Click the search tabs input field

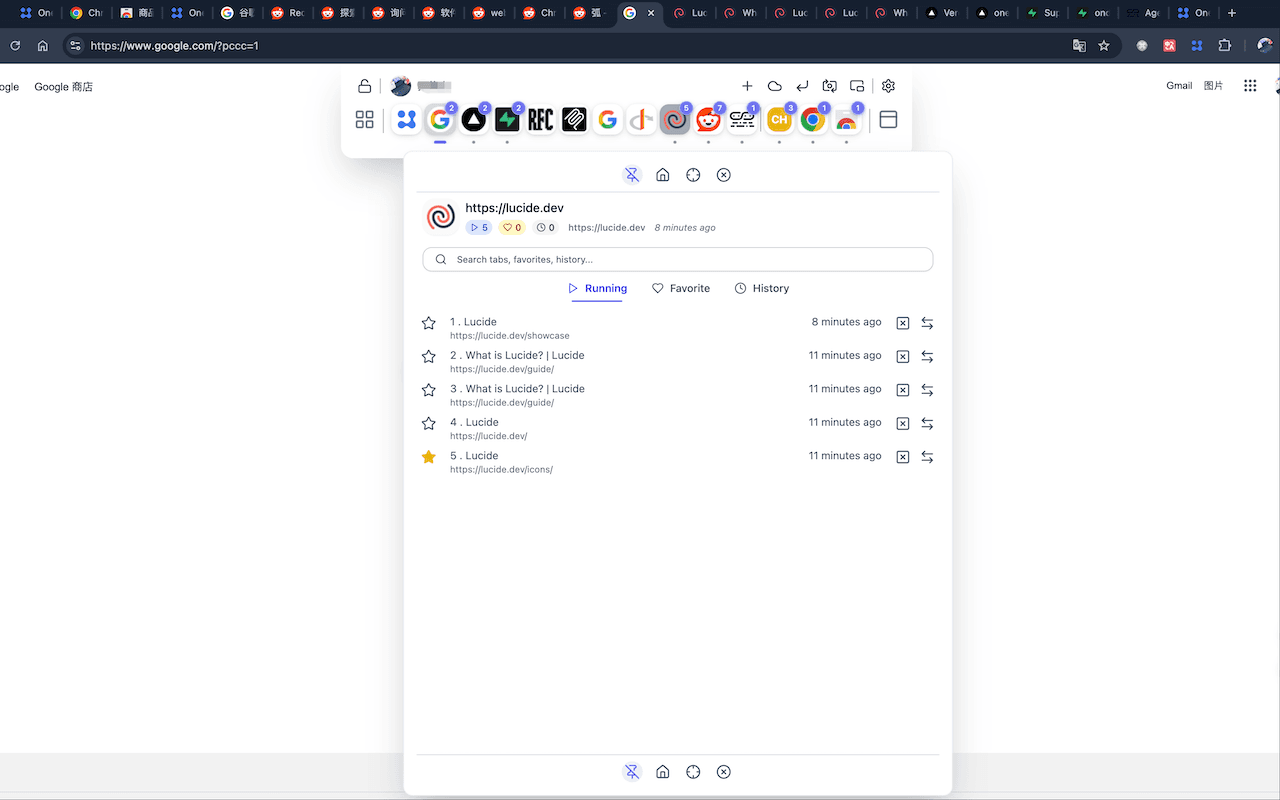[x=677, y=259]
